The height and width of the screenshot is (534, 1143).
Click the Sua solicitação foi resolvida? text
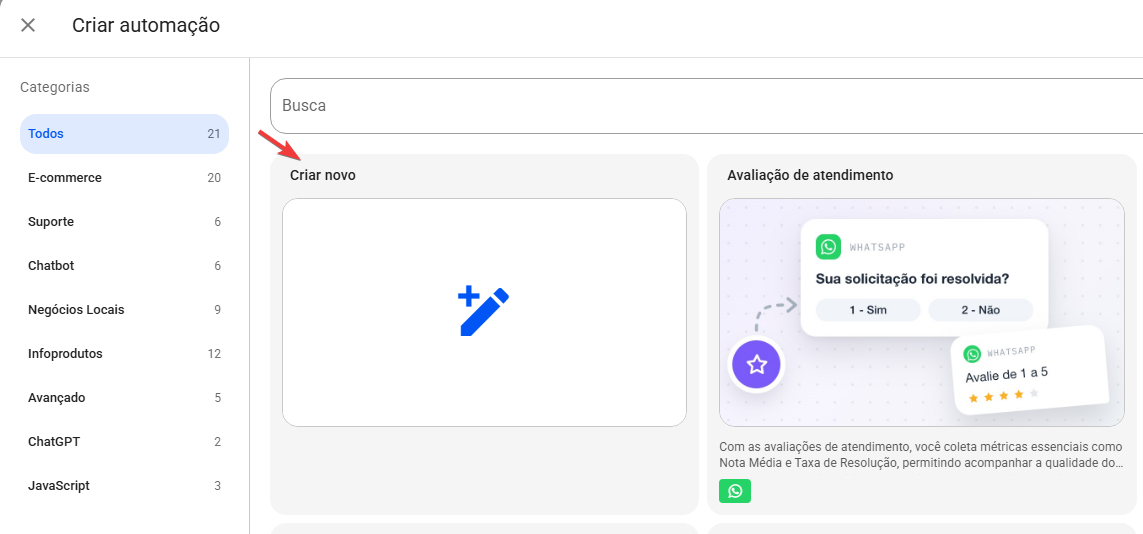point(912,279)
